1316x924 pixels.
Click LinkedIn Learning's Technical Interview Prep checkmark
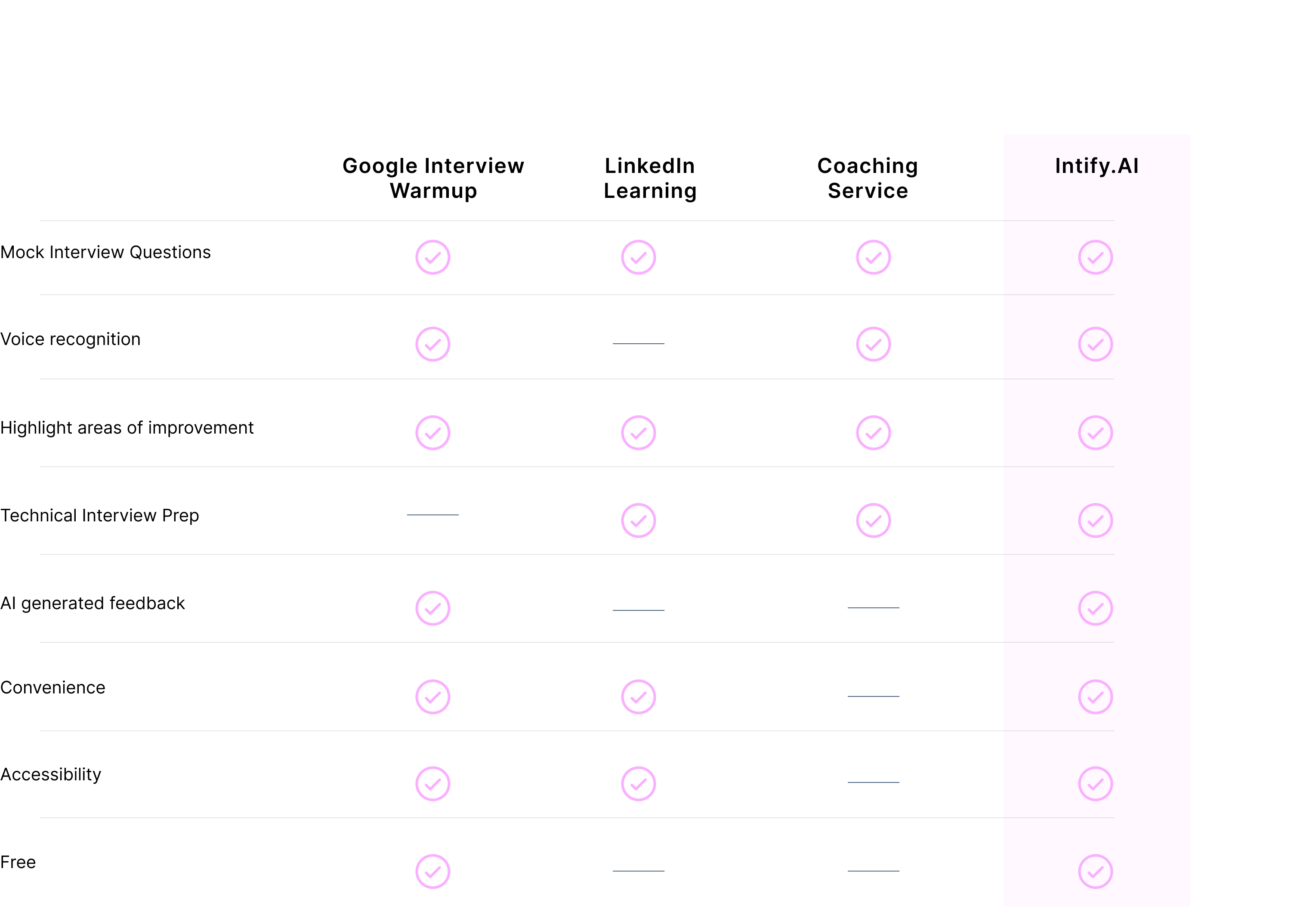point(639,520)
